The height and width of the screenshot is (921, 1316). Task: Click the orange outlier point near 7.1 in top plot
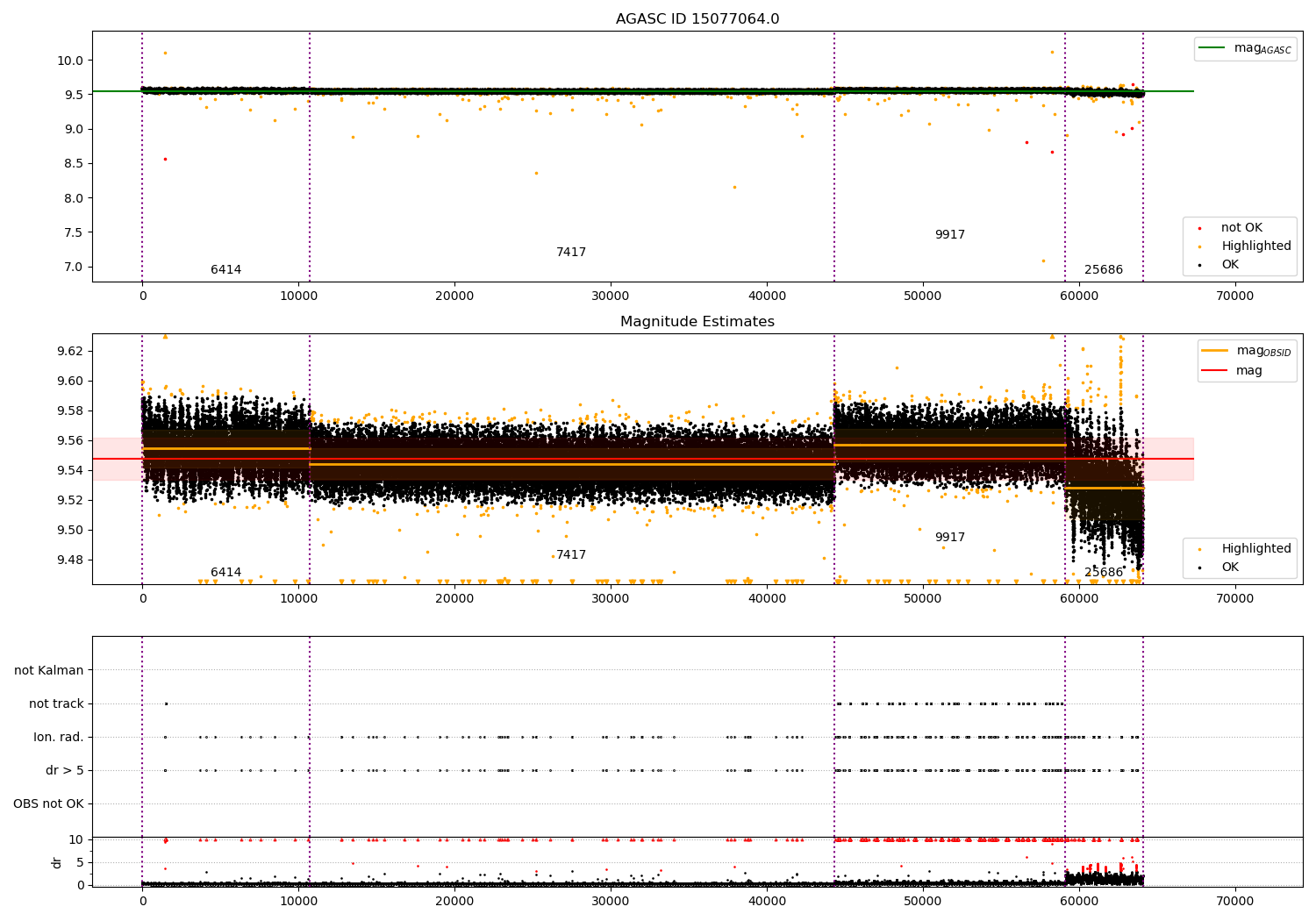point(1043,261)
